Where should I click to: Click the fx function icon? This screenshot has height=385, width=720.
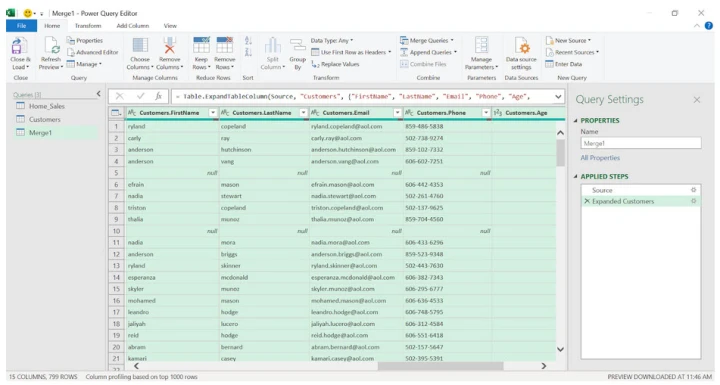click(x=158, y=96)
